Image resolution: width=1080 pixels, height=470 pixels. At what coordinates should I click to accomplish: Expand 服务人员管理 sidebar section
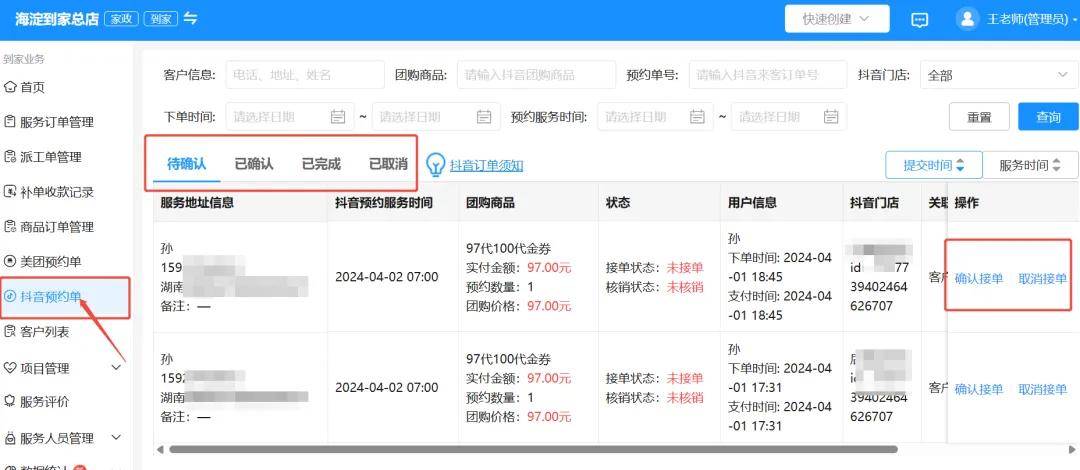[x=64, y=438]
